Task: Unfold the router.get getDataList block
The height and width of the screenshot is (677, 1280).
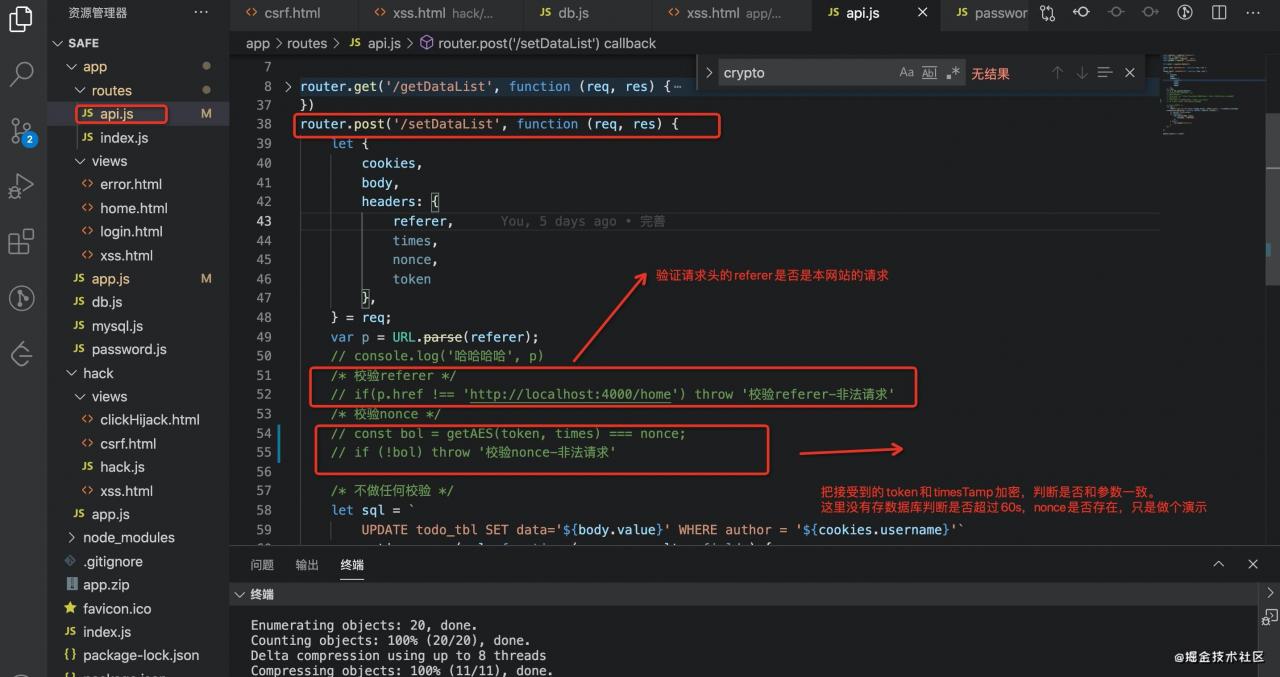Action: point(289,87)
